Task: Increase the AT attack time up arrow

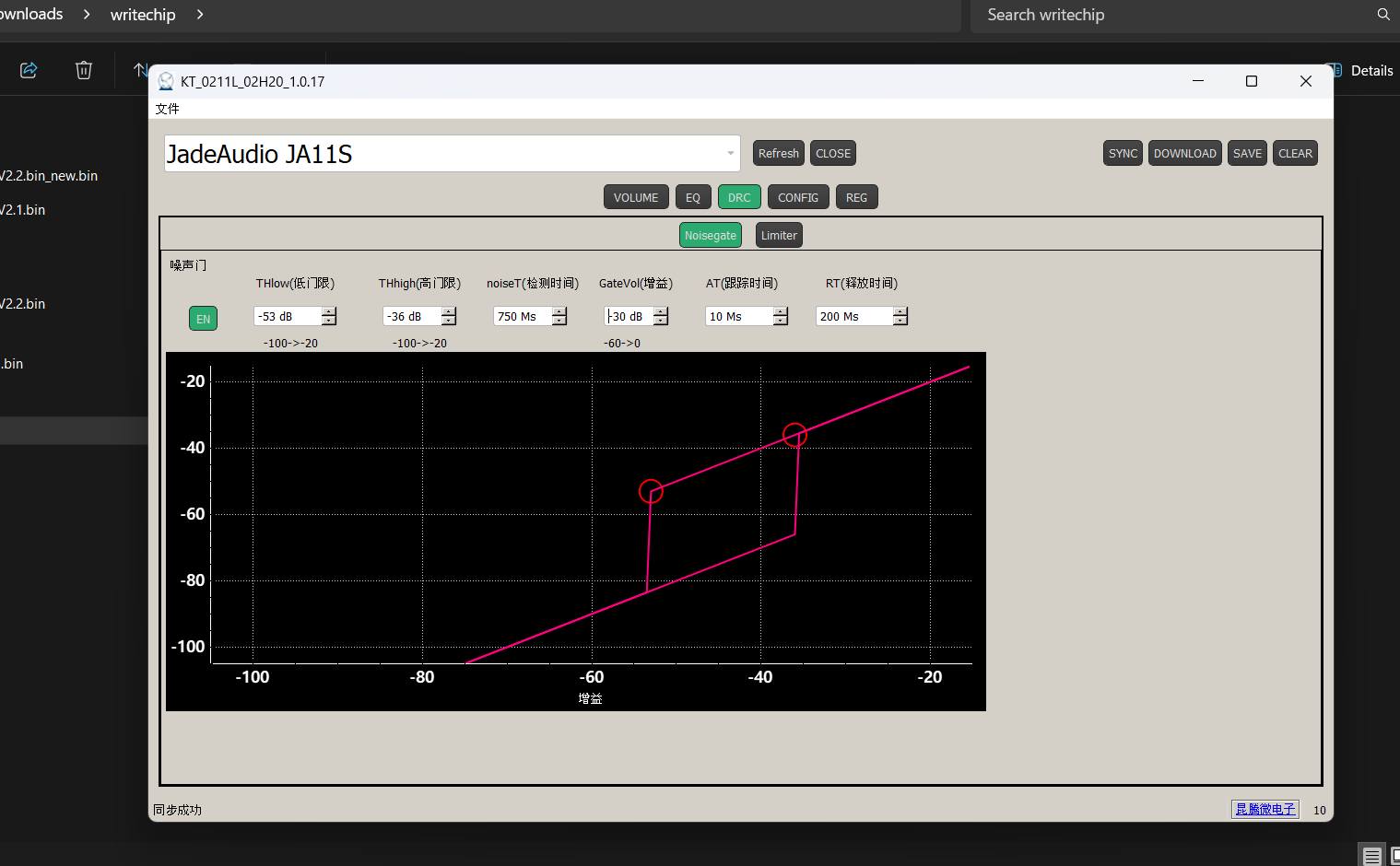Action: coord(781,311)
